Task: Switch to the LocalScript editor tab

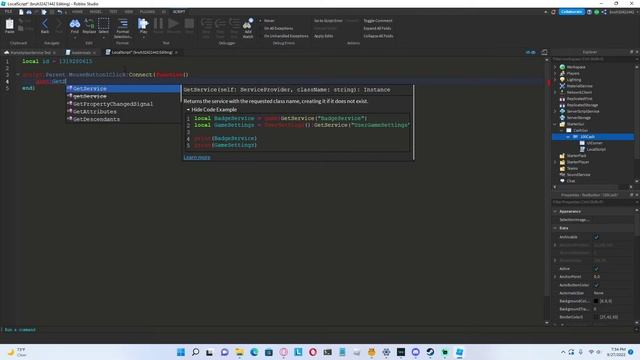Action: point(141,52)
